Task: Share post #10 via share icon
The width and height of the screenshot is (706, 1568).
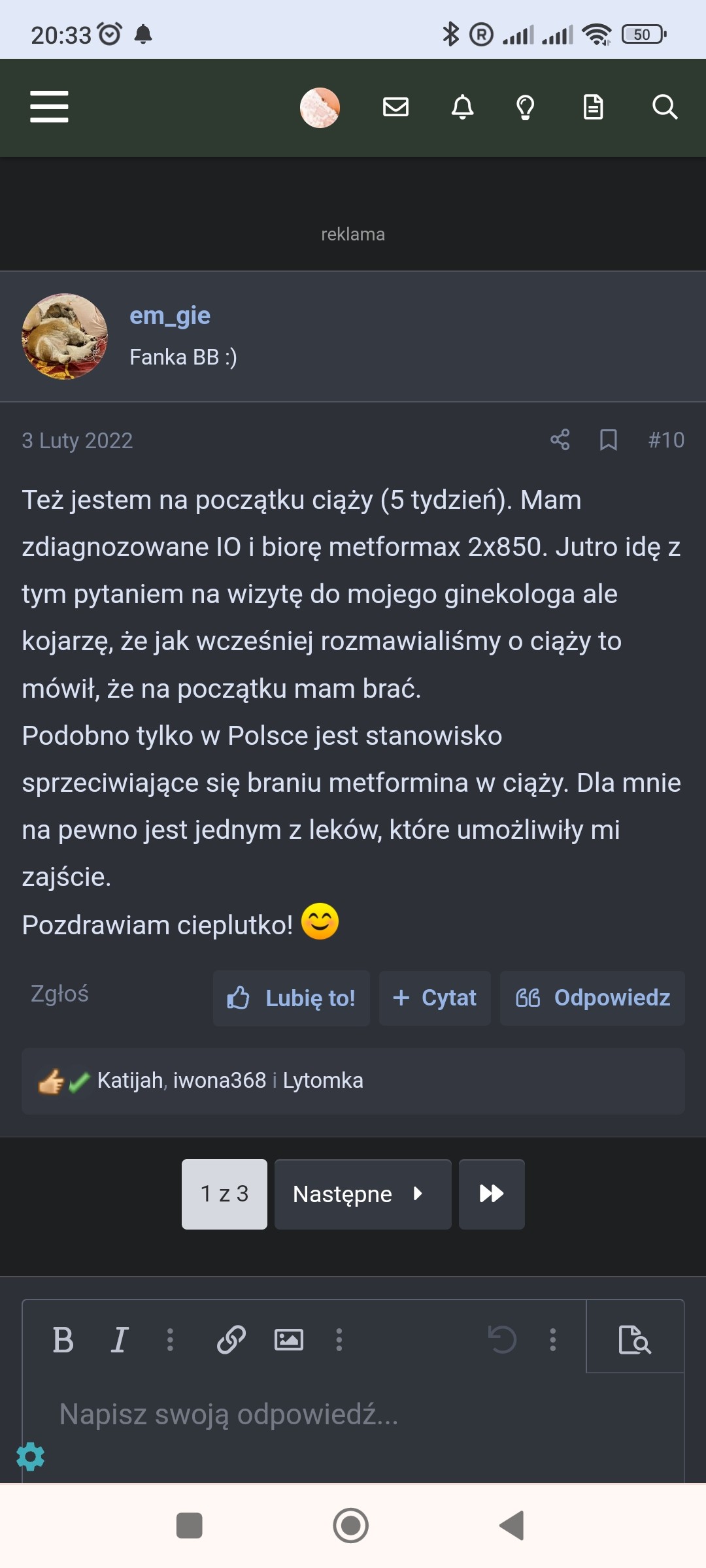Action: tap(560, 440)
